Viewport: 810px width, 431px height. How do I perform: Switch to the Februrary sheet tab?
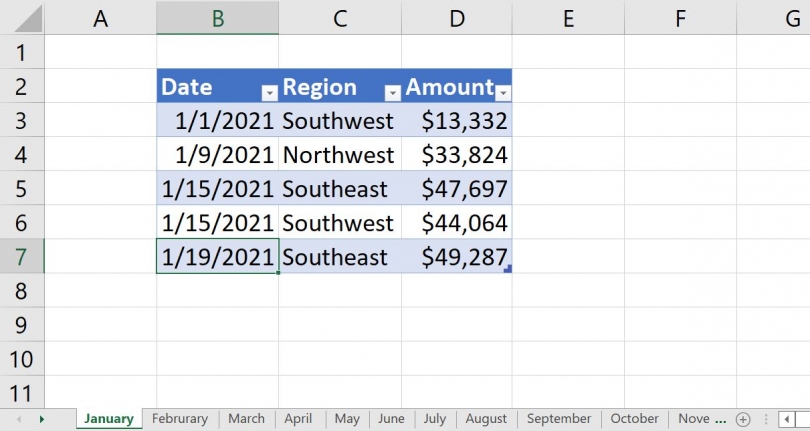[x=180, y=419]
